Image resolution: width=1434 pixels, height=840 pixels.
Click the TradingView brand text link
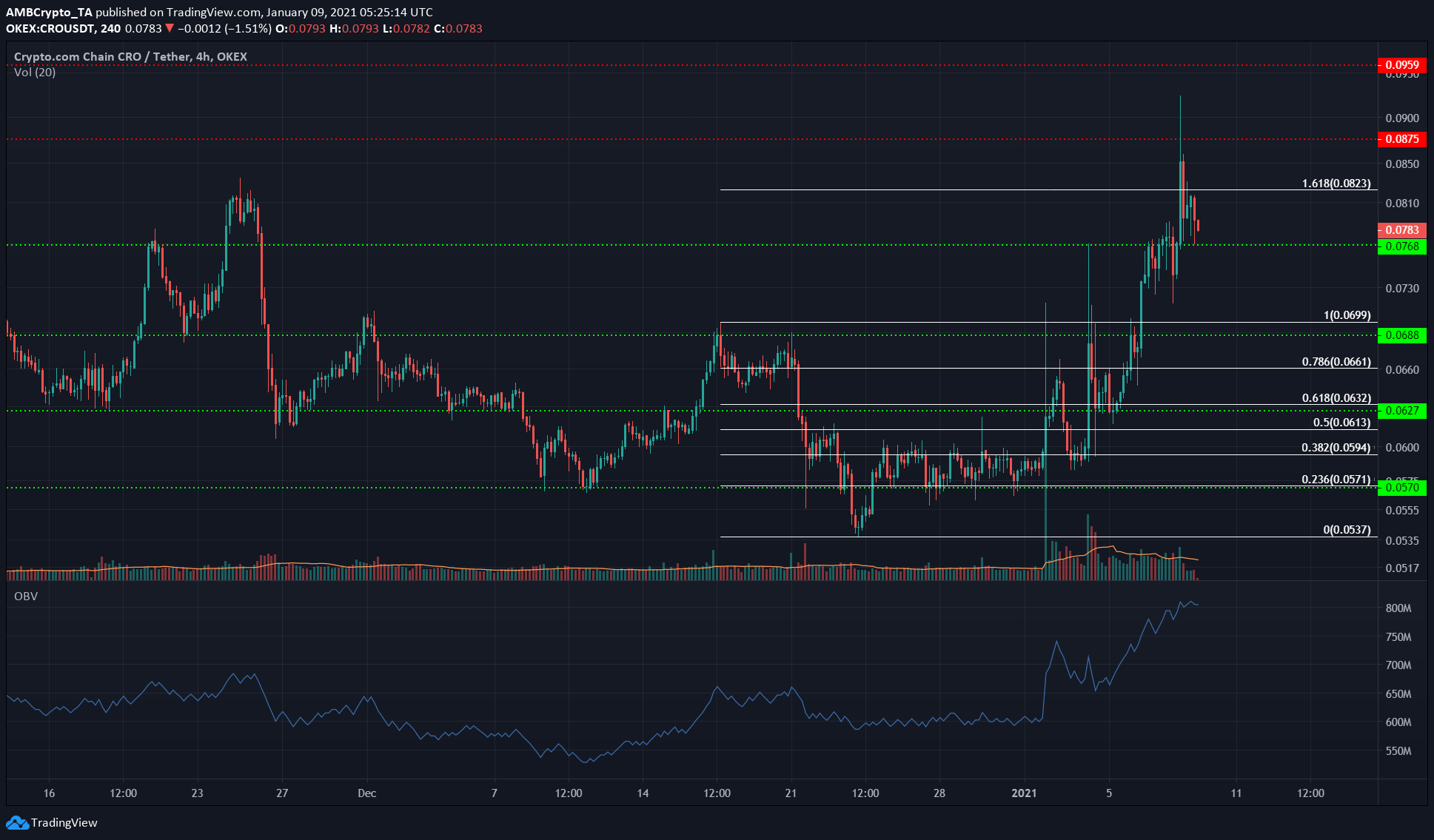[x=64, y=822]
